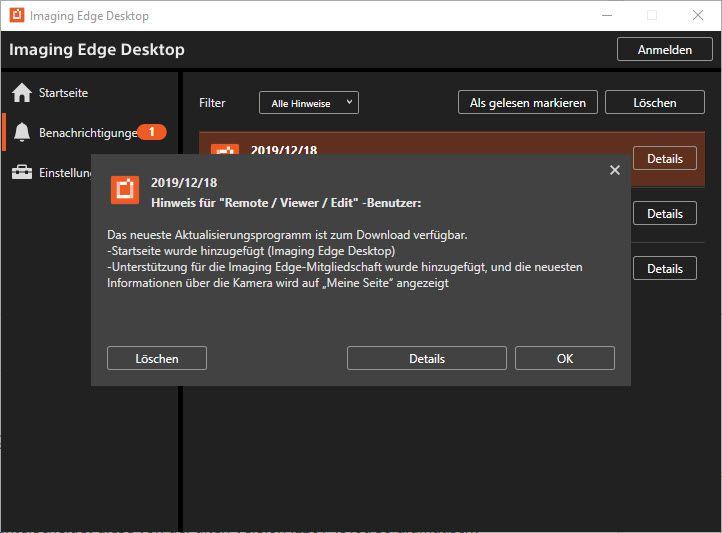Click the Anmelden button
The width and height of the screenshot is (722, 533).
(664, 49)
